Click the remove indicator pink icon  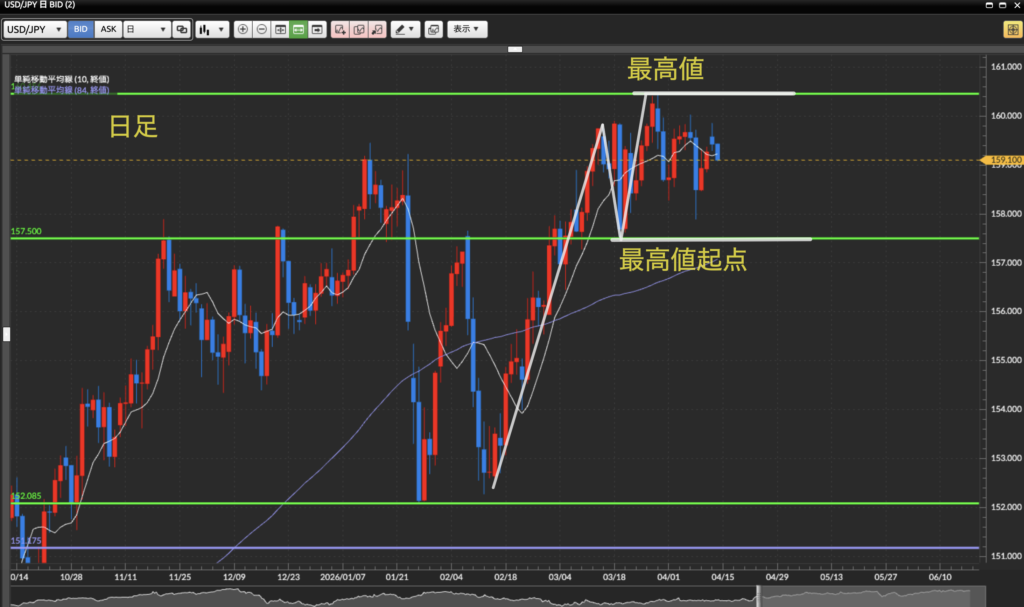point(377,29)
